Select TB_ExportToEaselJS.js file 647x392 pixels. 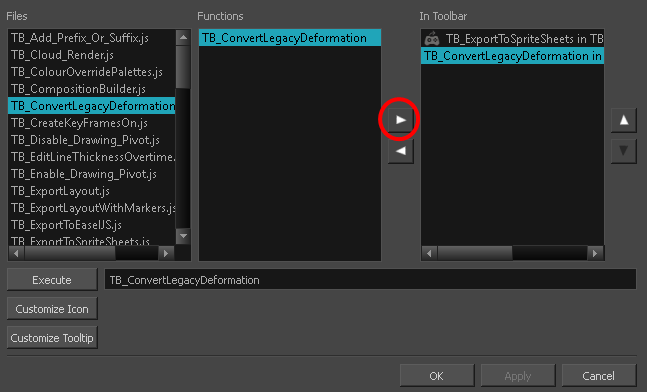(x=92, y=225)
